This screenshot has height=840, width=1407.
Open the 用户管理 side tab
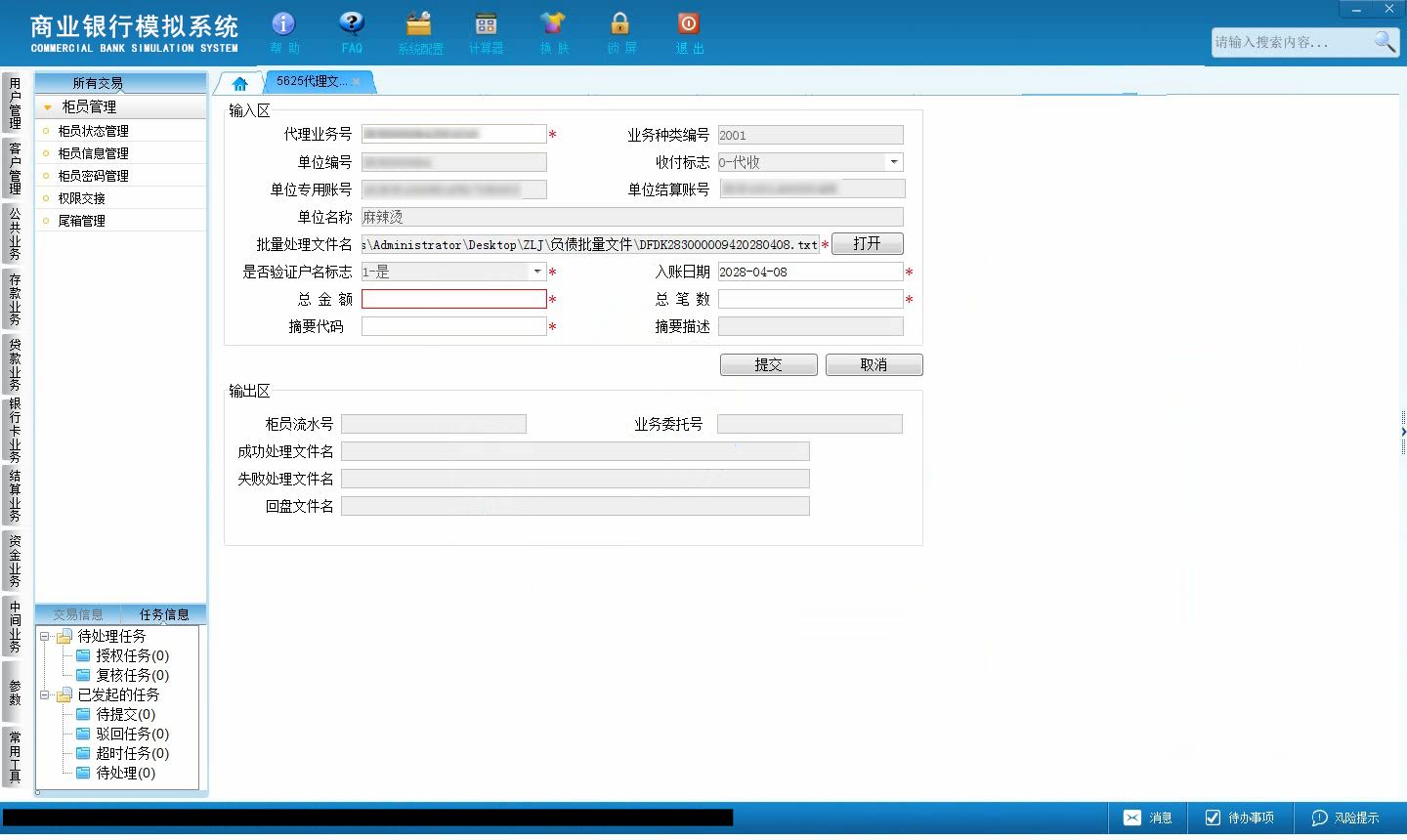(14, 103)
